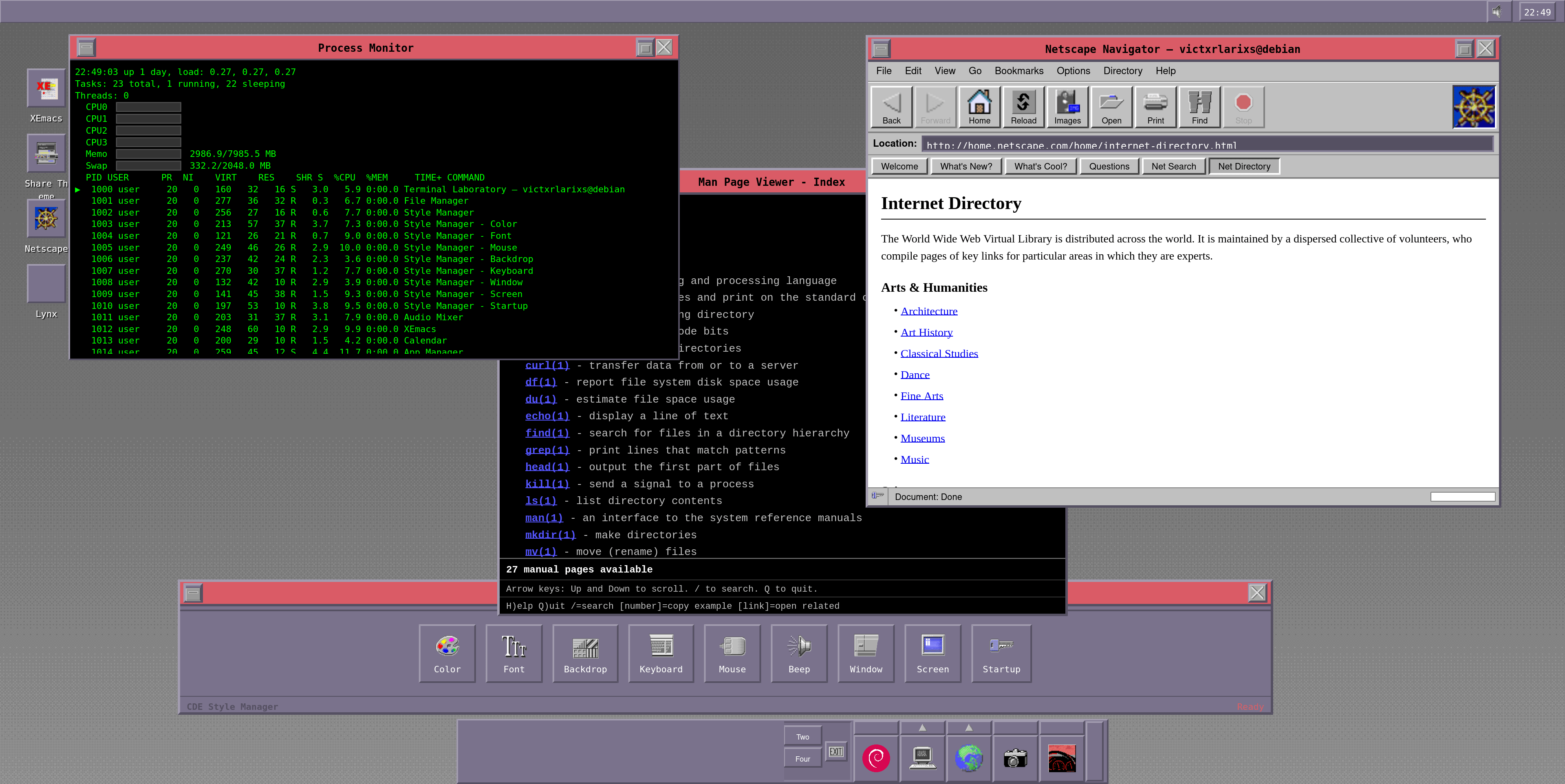Follow the Architecture link in Internet Directory
The image size is (1565, 784).
[x=928, y=311]
